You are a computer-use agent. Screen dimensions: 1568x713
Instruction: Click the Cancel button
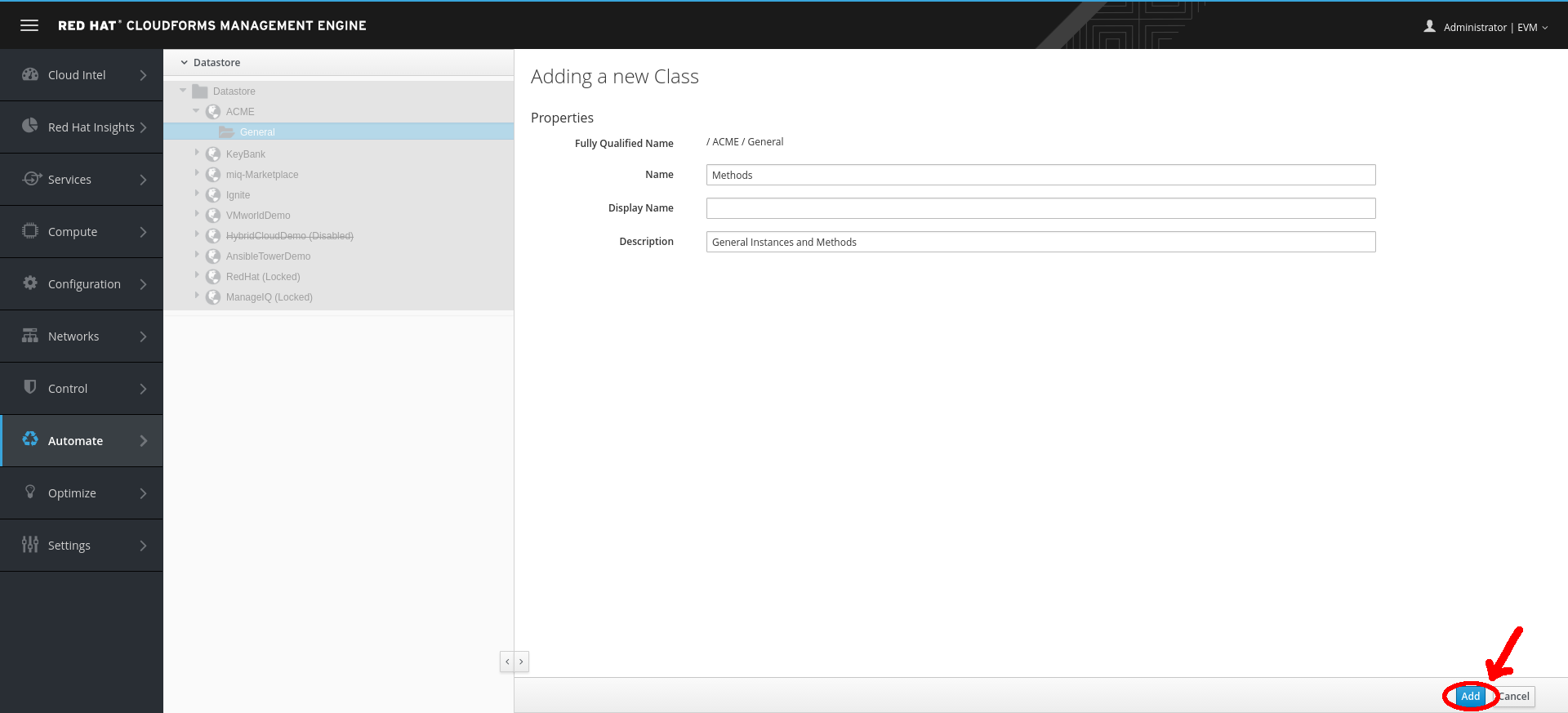[1513, 697]
